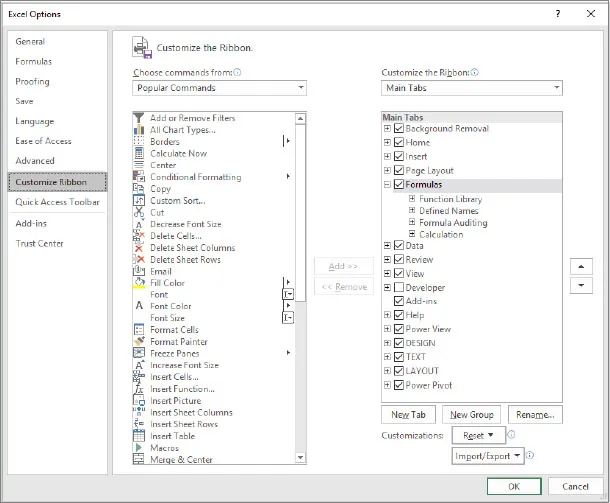610x503 pixels.
Task: Enable the Developer tab checkbox
Action: pyautogui.click(x=399, y=288)
